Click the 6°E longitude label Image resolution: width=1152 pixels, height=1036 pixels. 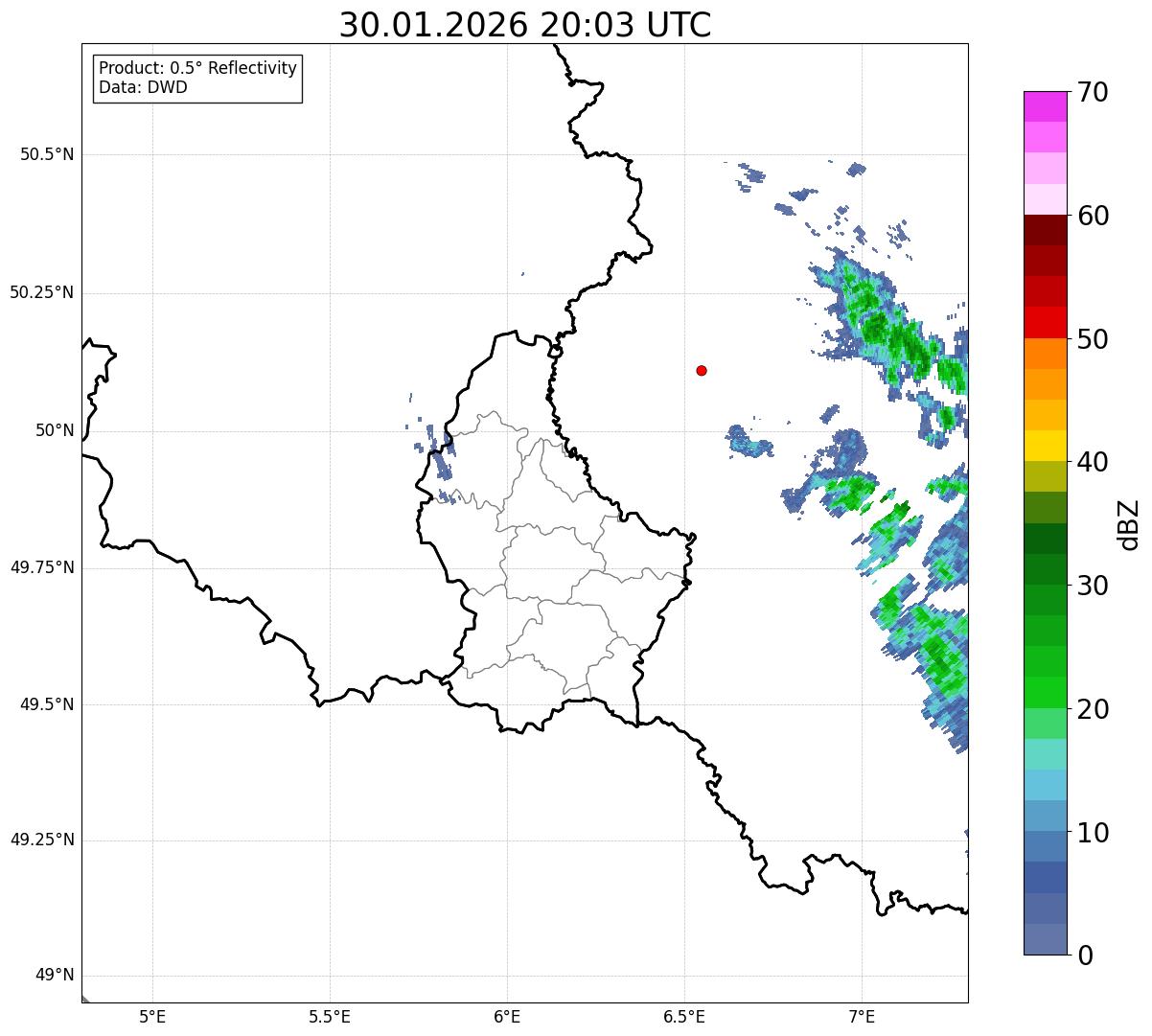(x=507, y=1016)
